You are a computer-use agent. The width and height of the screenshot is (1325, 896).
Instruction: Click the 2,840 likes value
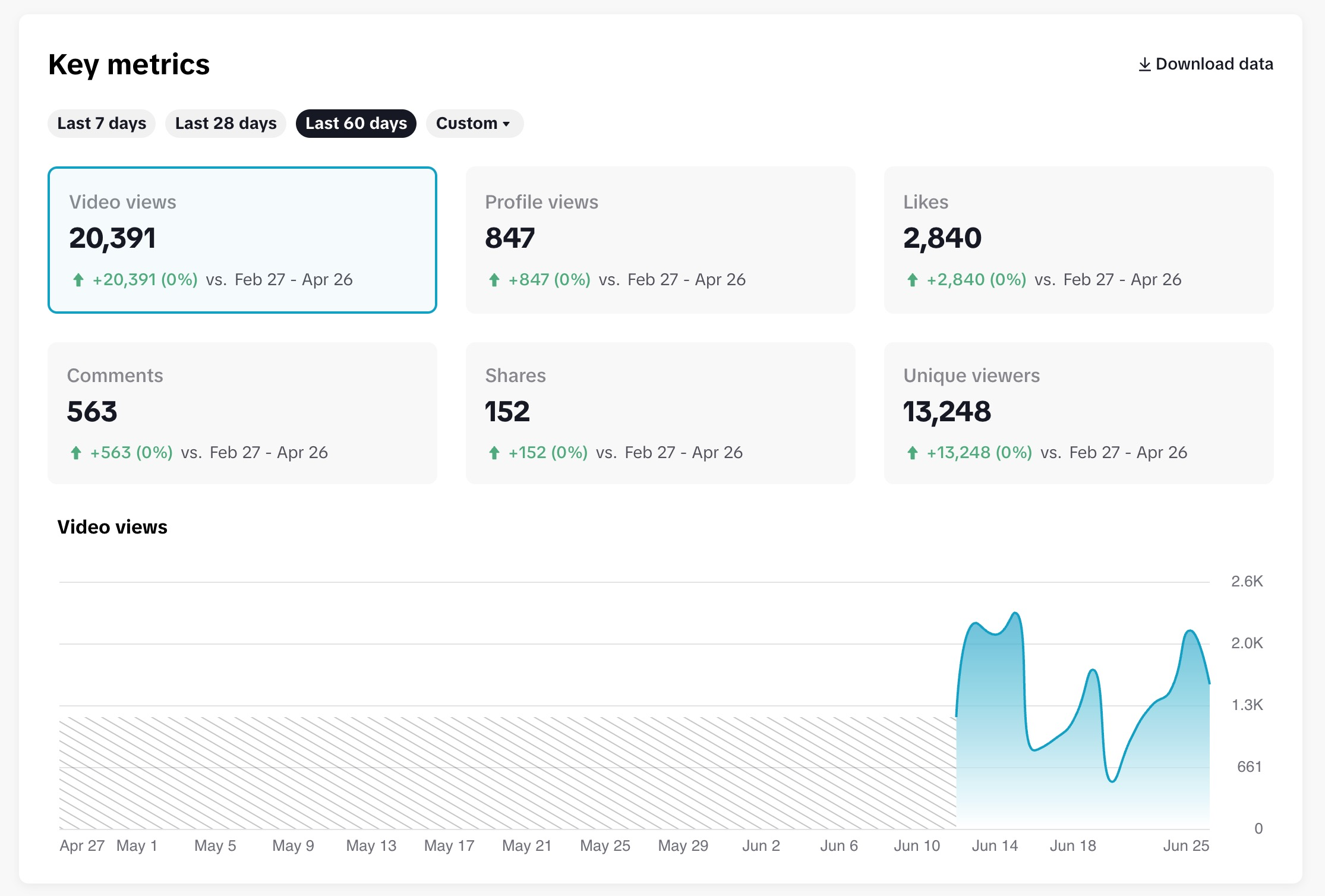pyautogui.click(x=942, y=238)
